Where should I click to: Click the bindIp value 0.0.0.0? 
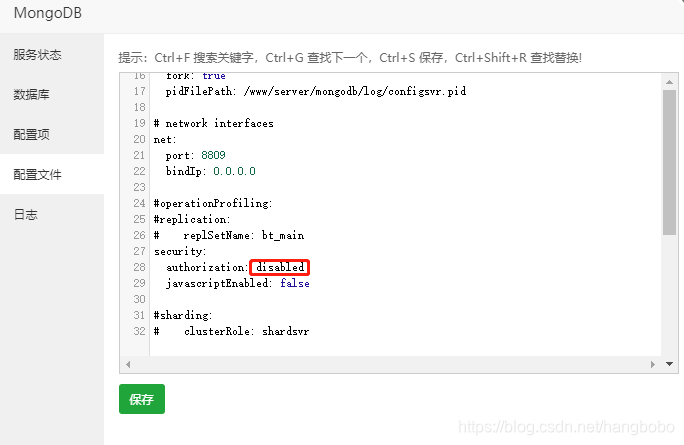click(x=234, y=171)
